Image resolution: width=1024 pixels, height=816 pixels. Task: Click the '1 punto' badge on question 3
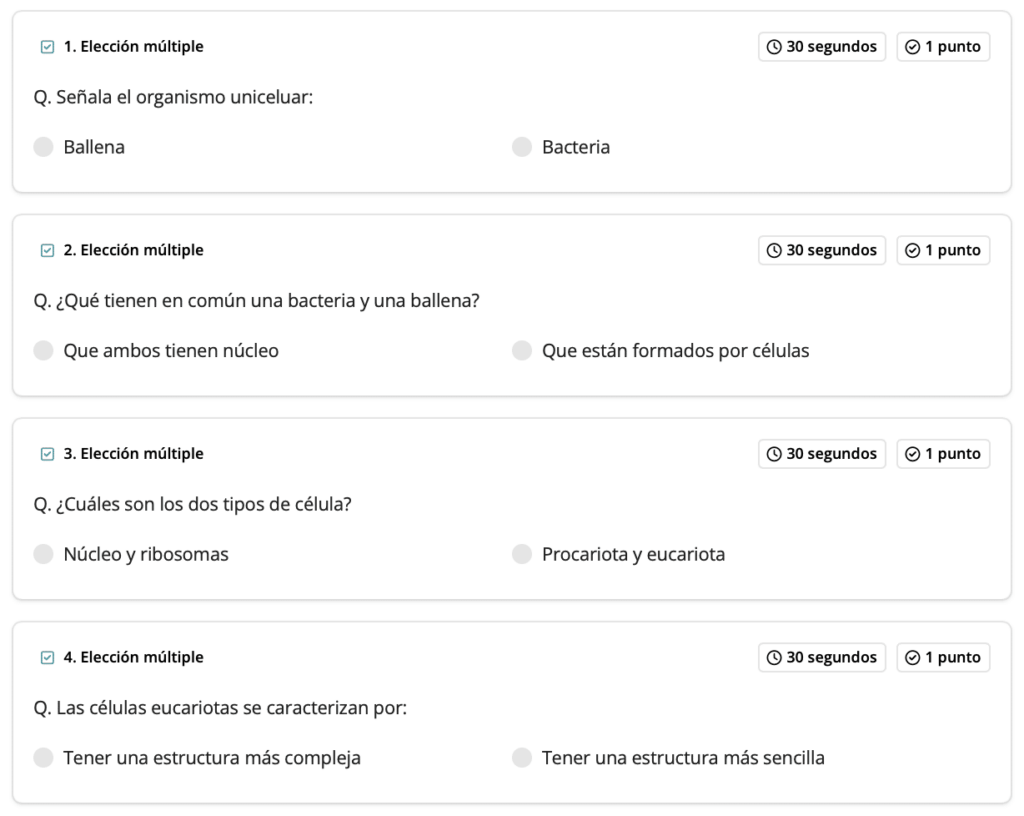click(x=943, y=454)
